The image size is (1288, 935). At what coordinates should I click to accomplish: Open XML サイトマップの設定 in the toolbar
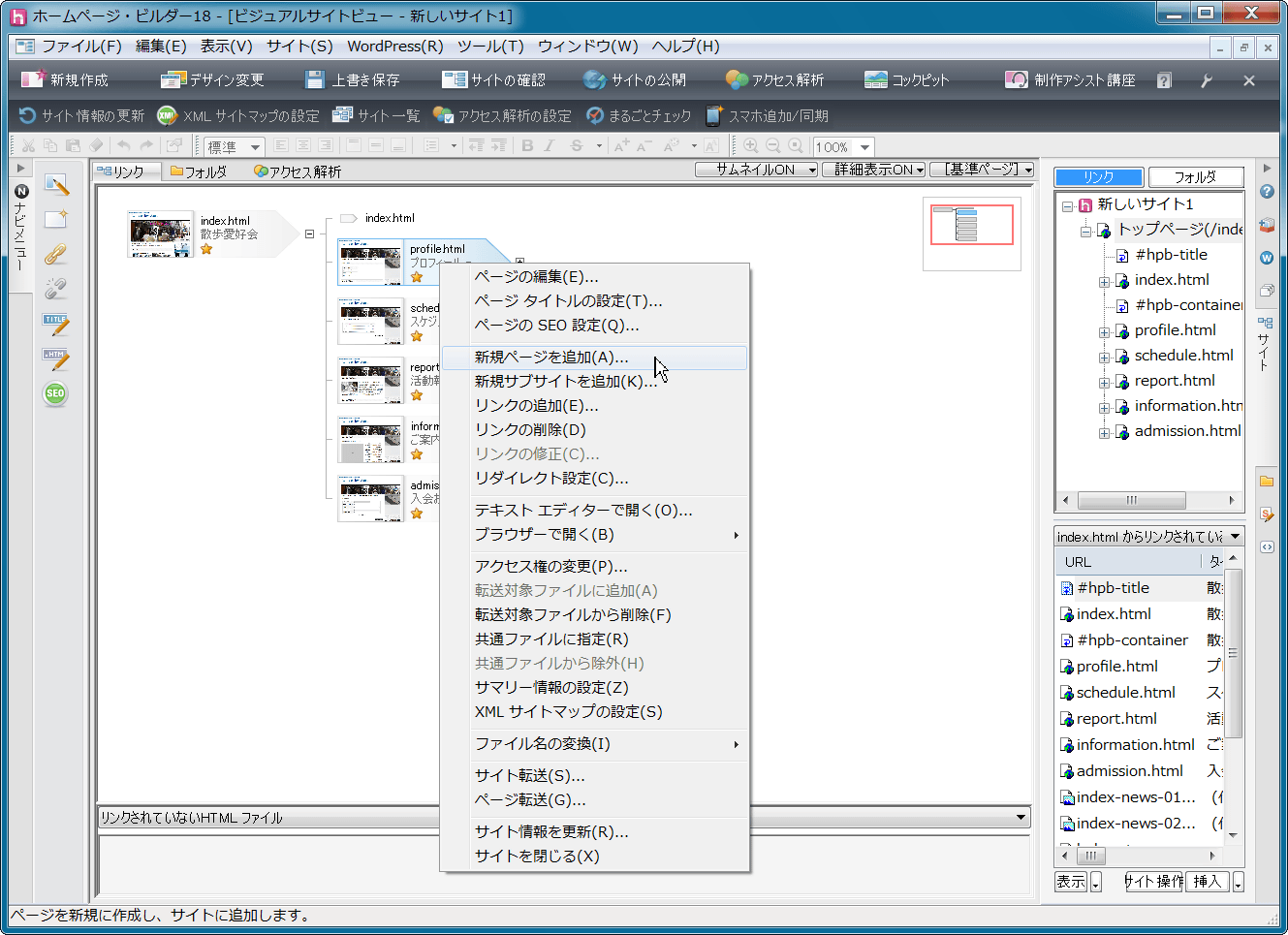click(x=238, y=116)
